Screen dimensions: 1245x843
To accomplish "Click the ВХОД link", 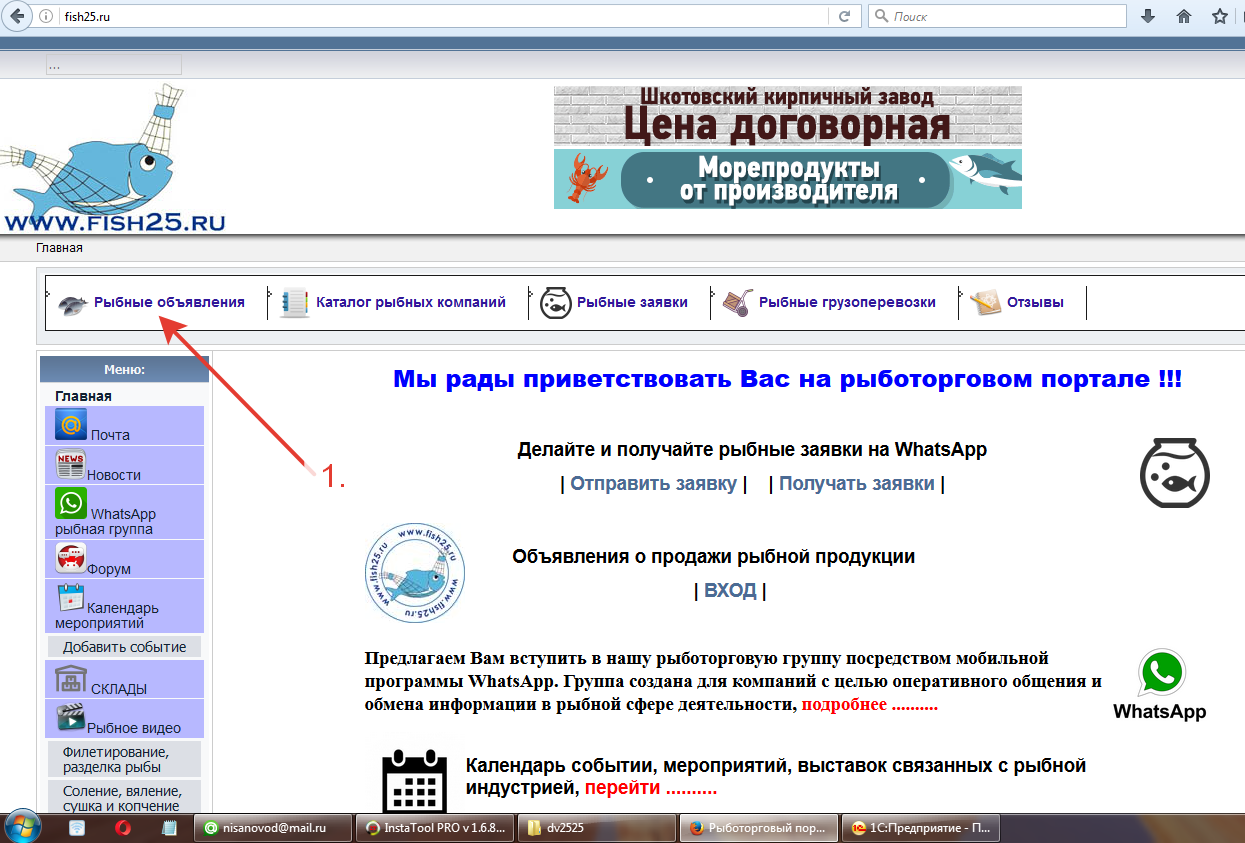I will [x=730, y=591].
